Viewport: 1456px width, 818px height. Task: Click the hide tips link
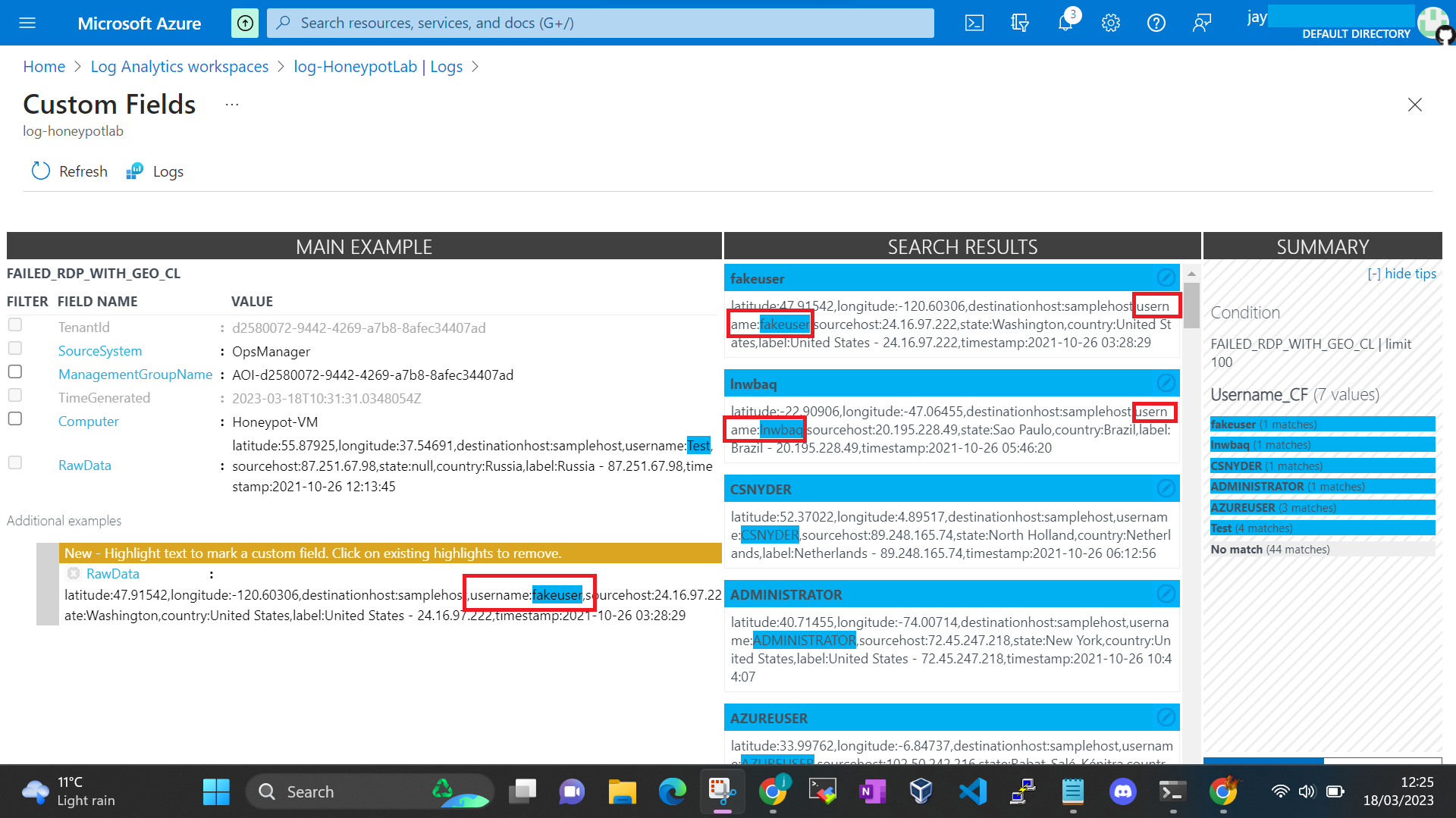[1401, 274]
